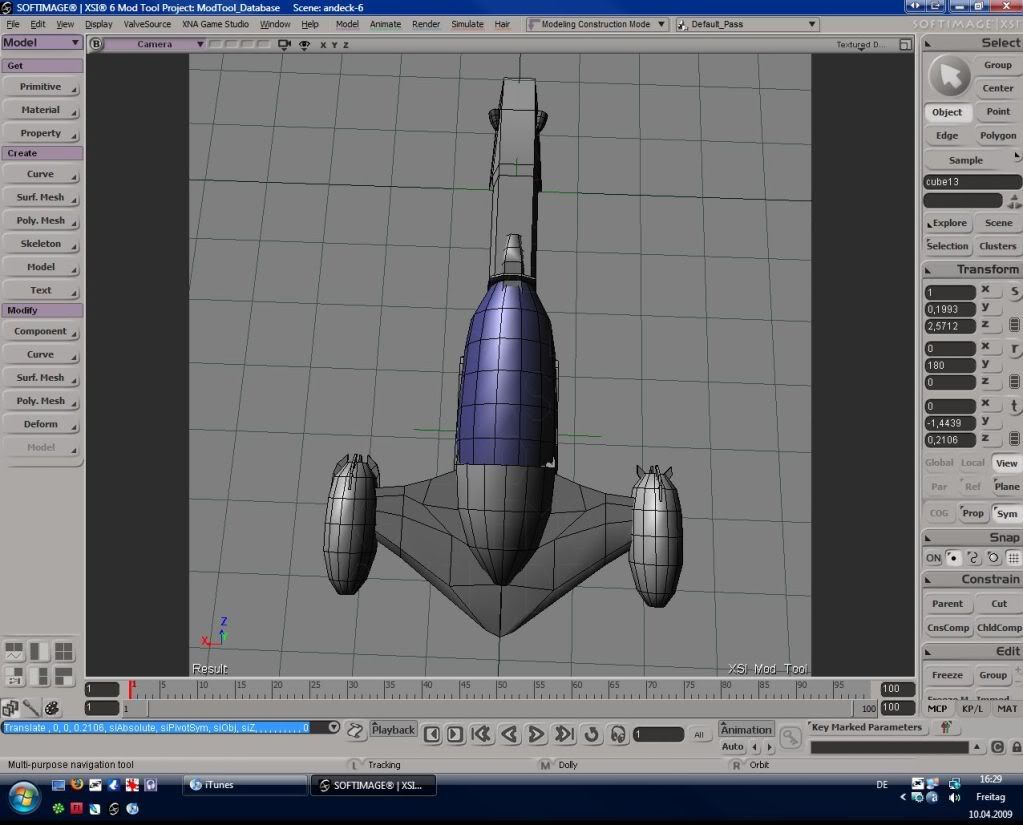Open the Playback menu button
The width and height of the screenshot is (1023, 825).
tap(393, 730)
